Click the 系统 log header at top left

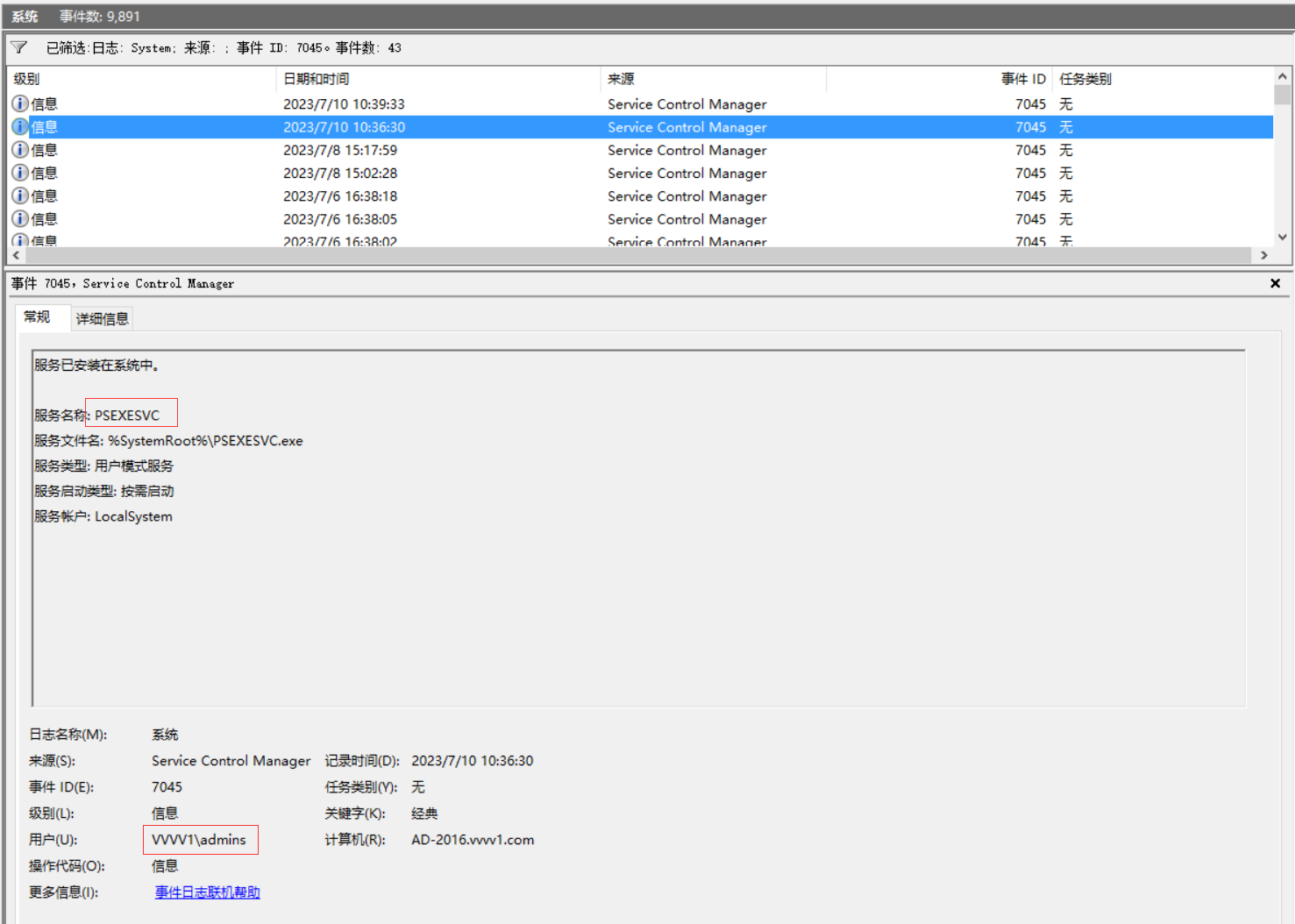pos(23,15)
